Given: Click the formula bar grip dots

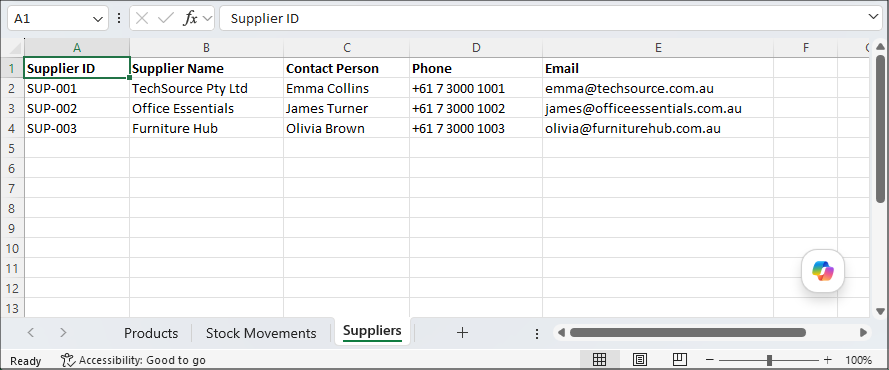Looking at the screenshot, I should pyautogui.click(x=119, y=18).
